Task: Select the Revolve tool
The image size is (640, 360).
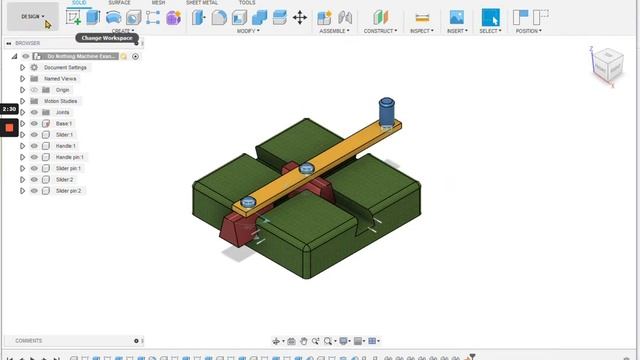Action: (113, 18)
